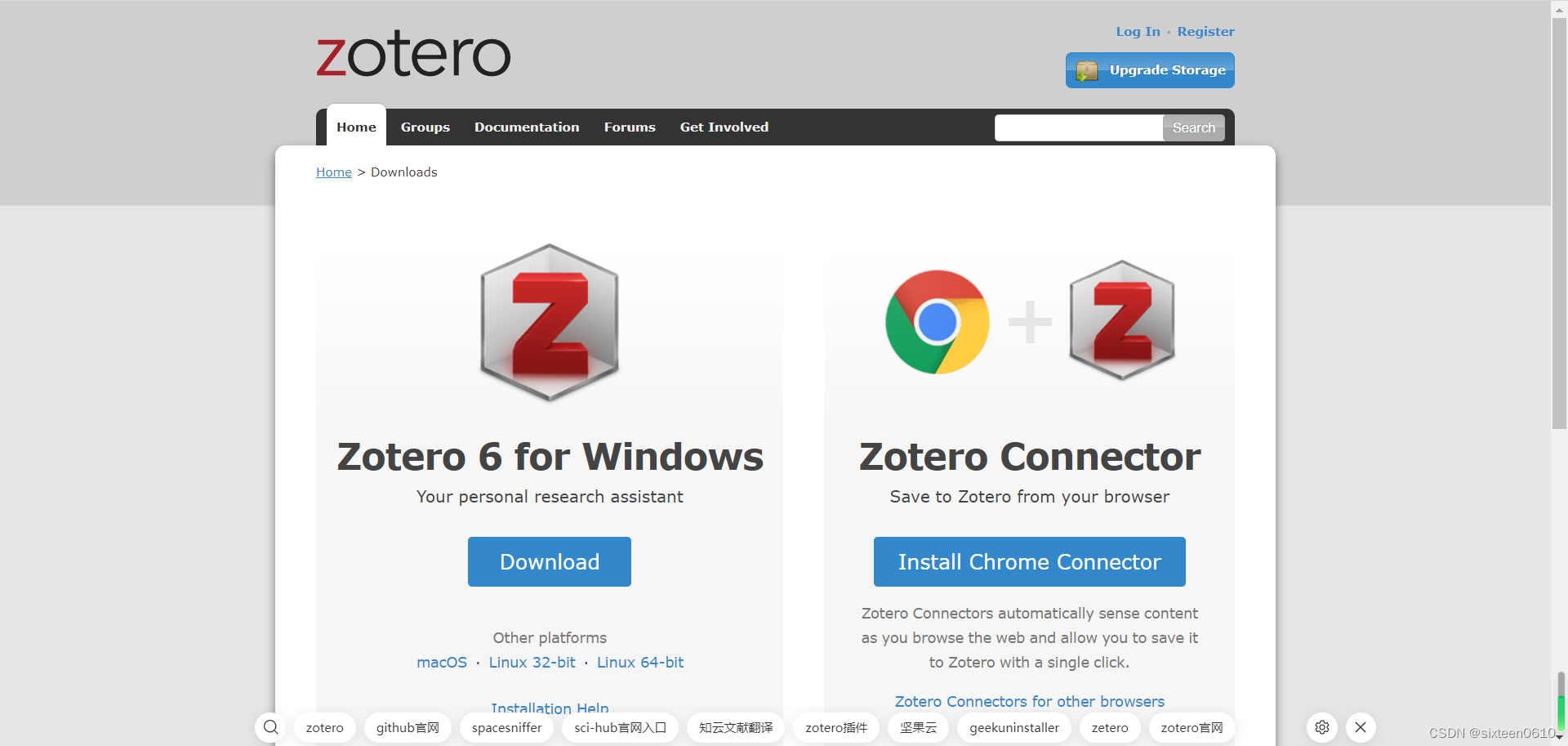Click inside the search input field
Screen dimensions: 1568x746
tap(1078, 127)
